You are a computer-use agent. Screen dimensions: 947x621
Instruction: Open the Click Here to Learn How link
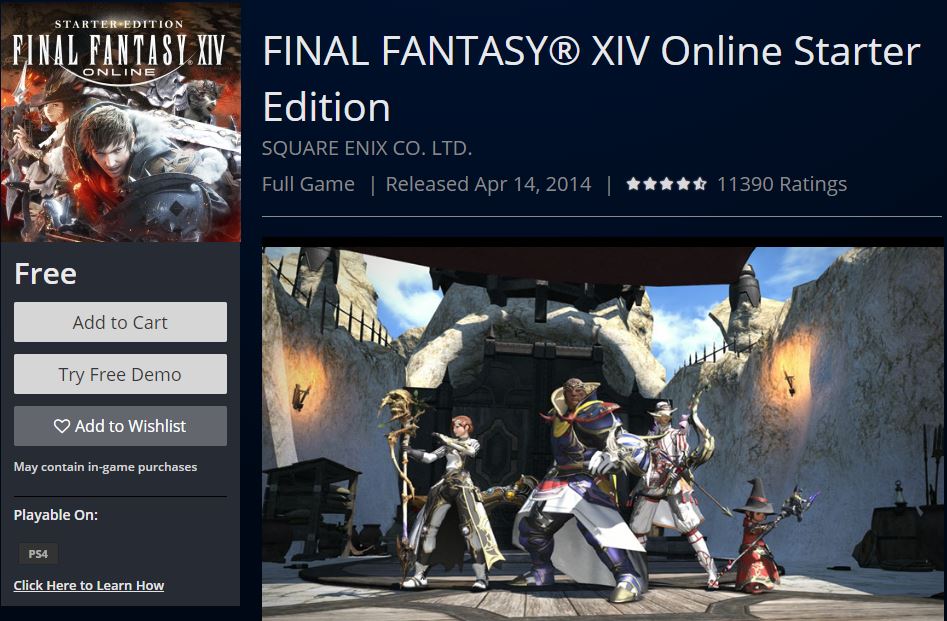pyautogui.click(x=89, y=585)
